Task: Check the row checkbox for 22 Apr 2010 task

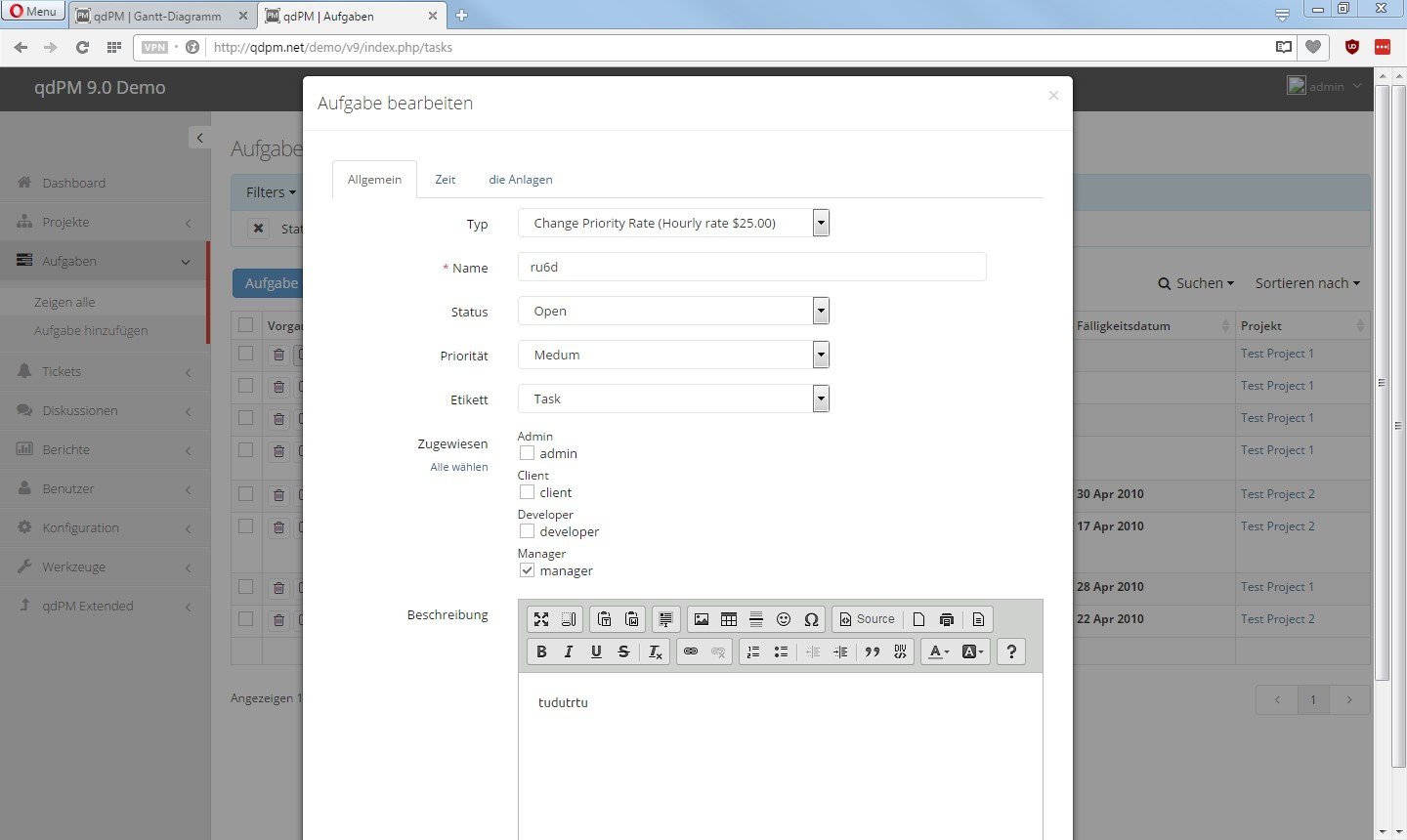Action: tap(245, 619)
